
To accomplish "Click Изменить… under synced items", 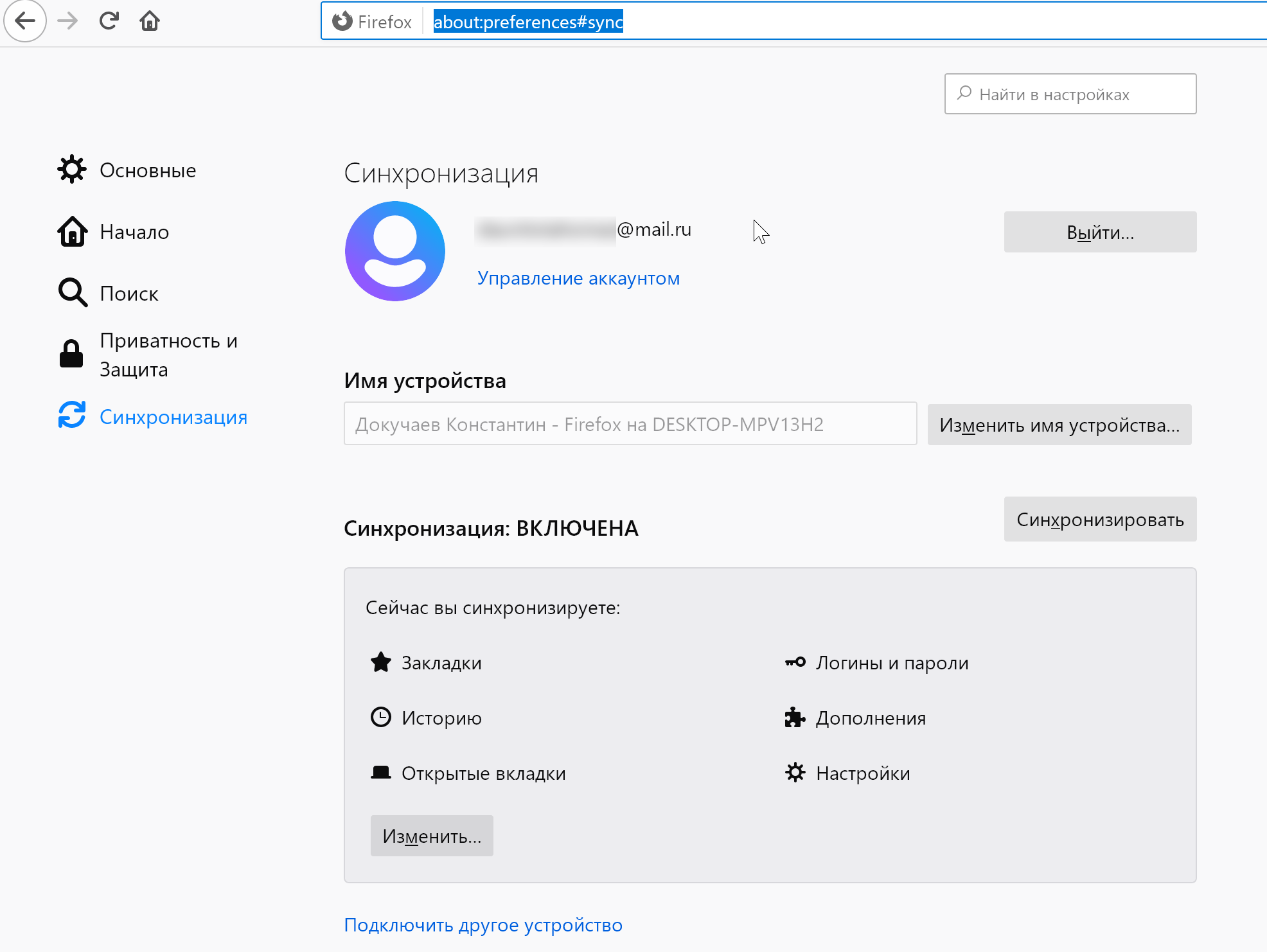I will 432,836.
